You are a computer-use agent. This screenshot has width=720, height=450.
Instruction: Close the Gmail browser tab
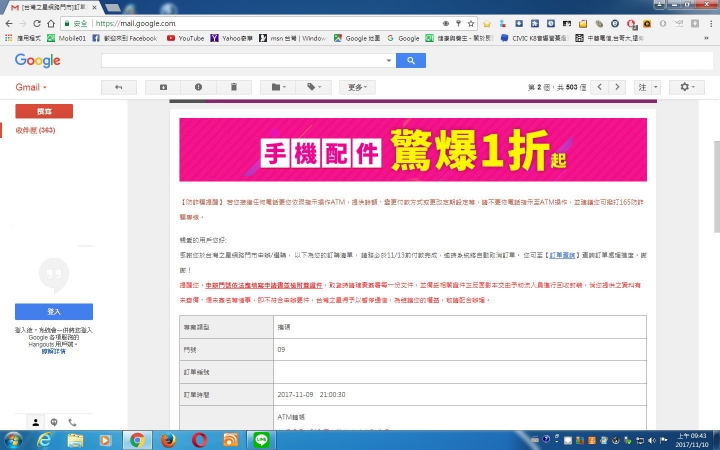click(94, 7)
